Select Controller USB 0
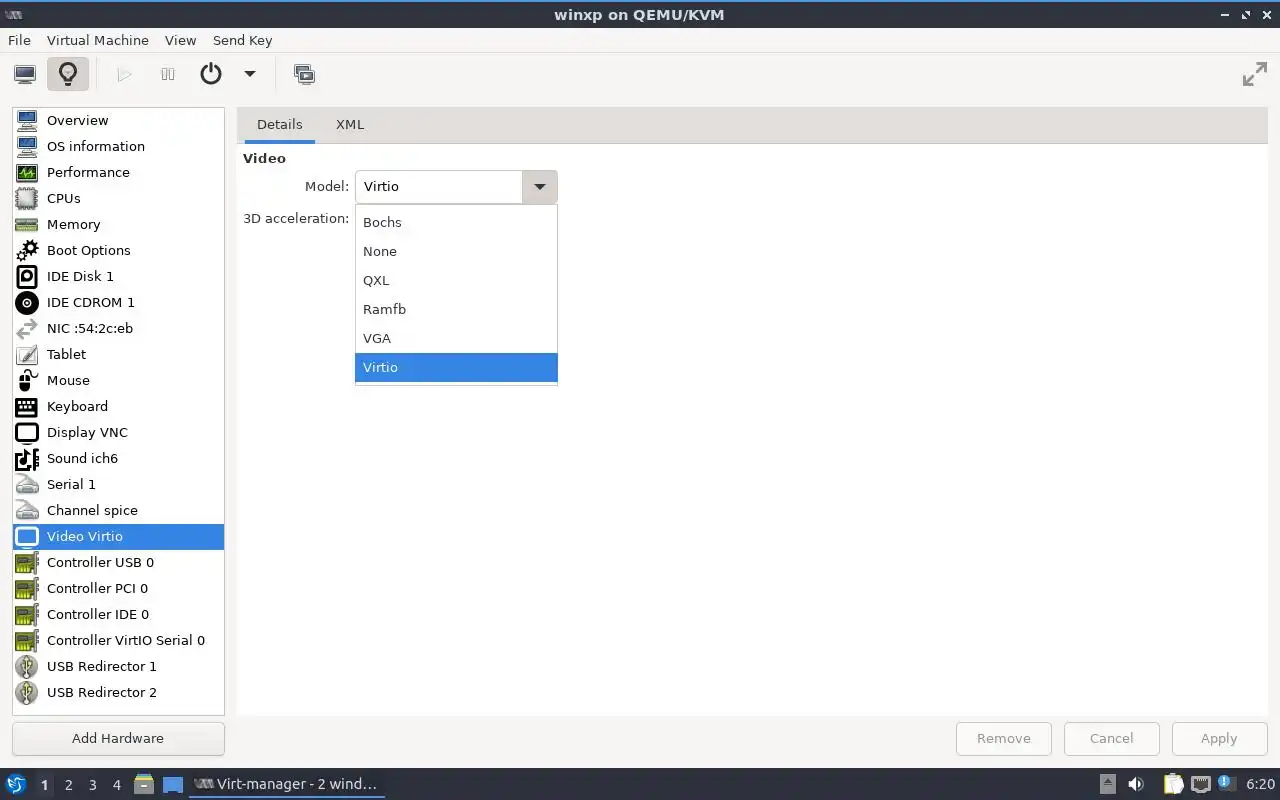The height and width of the screenshot is (800, 1280). [118, 562]
